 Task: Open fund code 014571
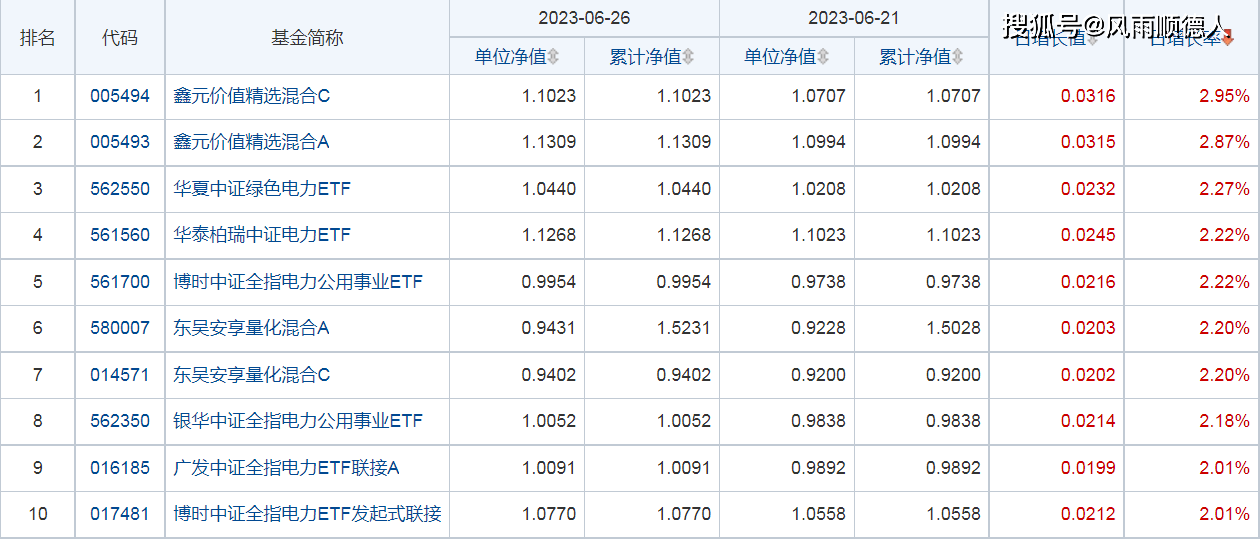[120, 375]
